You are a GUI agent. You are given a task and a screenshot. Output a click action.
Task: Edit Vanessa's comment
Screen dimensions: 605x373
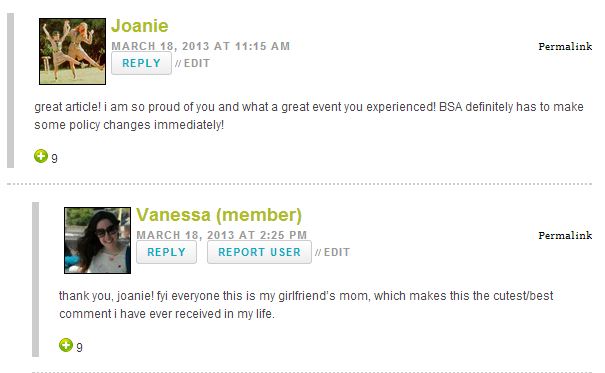[337, 252]
